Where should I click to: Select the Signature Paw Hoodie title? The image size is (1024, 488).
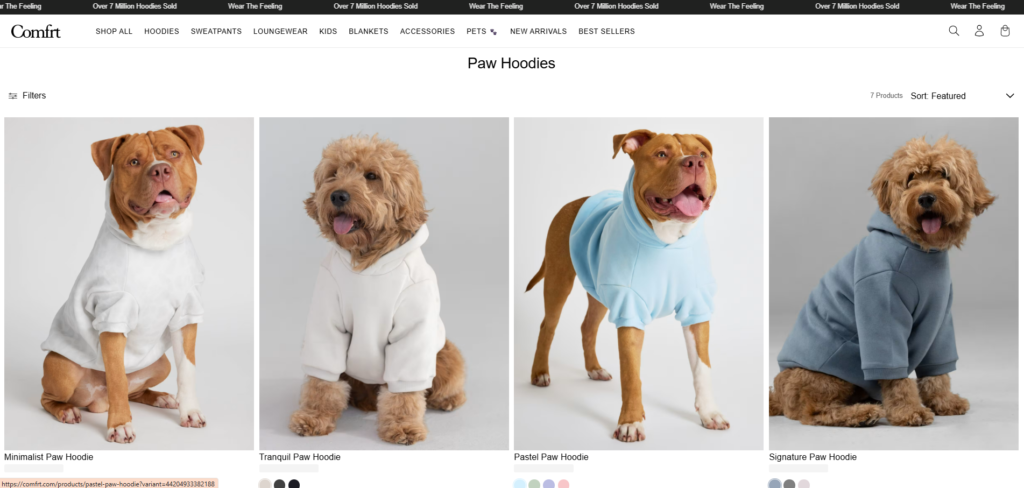tap(812, 457)
